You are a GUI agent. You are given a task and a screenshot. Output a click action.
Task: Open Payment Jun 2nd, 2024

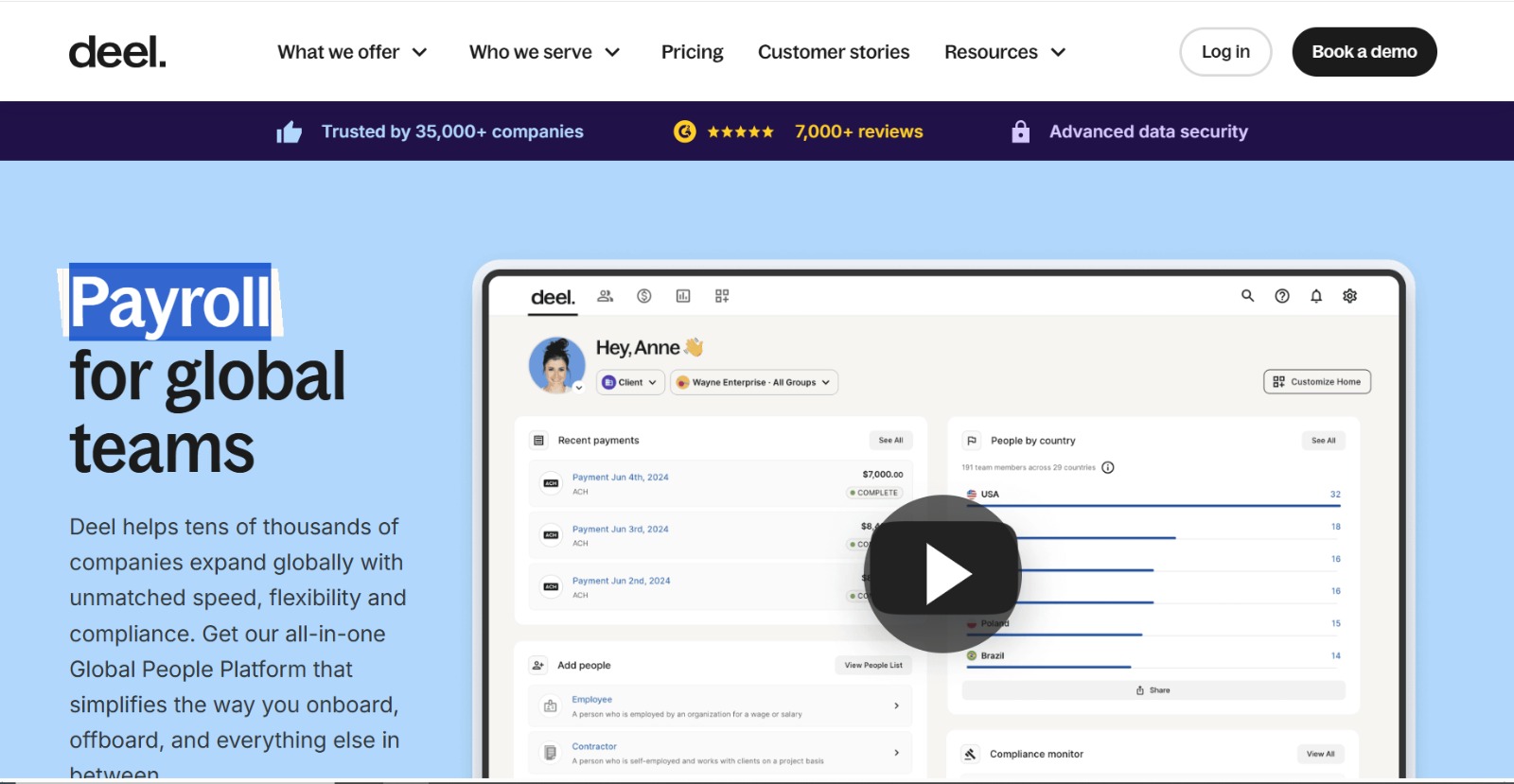(621, 582)
